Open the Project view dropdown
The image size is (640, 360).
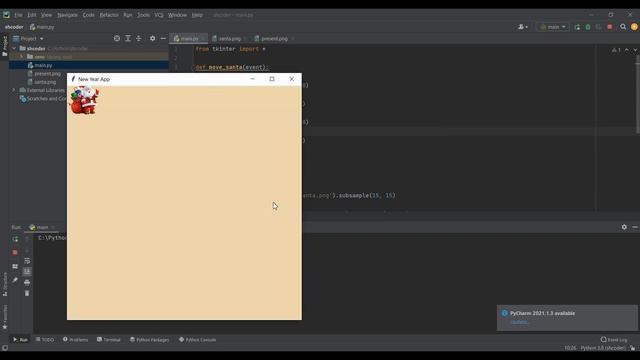pyautogui.click(x=28, y=38)
